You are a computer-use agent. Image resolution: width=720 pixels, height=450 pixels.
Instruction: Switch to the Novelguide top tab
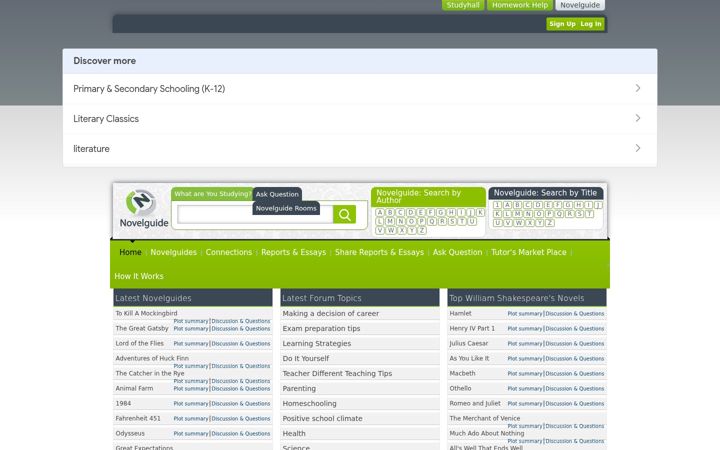tap(580, 5)
